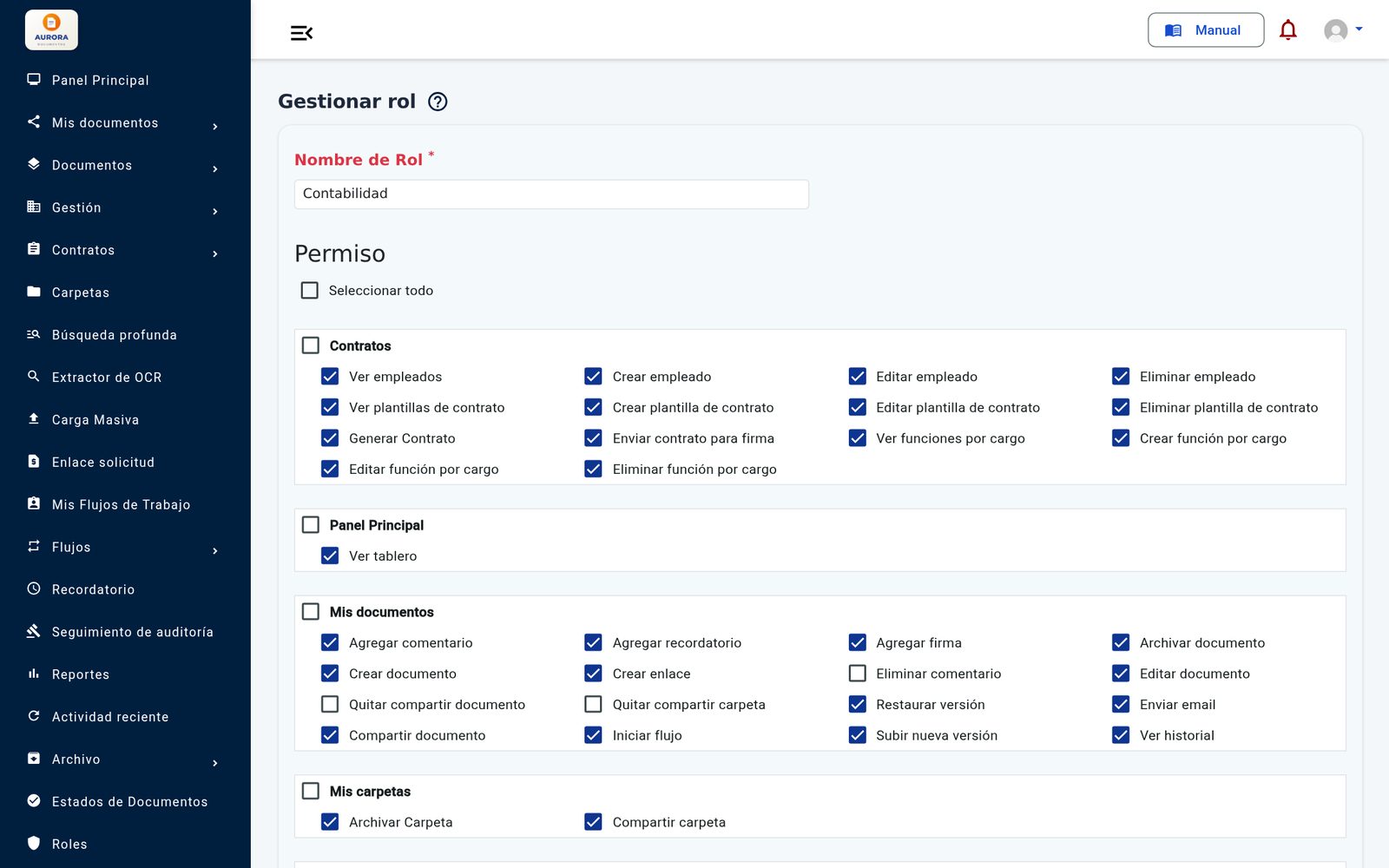This screenshot has height=868, width=1389.
Task: Expand Gestión submenu arrow
Action: [x=215, y=211]
